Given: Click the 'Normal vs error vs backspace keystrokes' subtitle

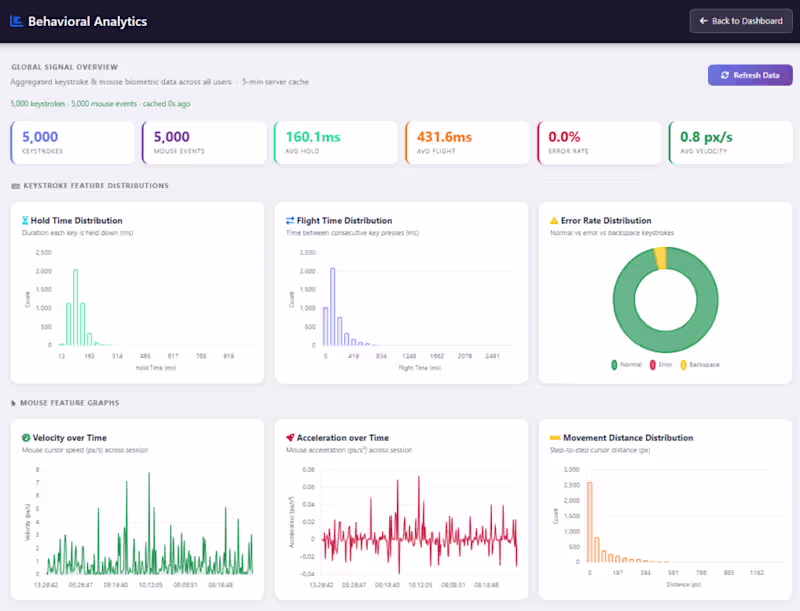Looking at the screenshot, I should (612, 233).
